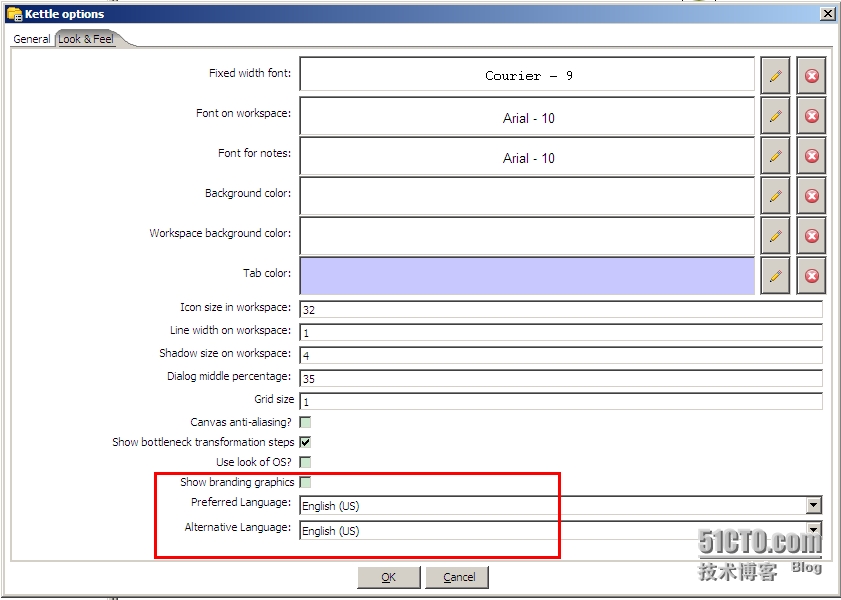Click the Cancel button
Screen dimensions: 841x600
pos(457,577)
